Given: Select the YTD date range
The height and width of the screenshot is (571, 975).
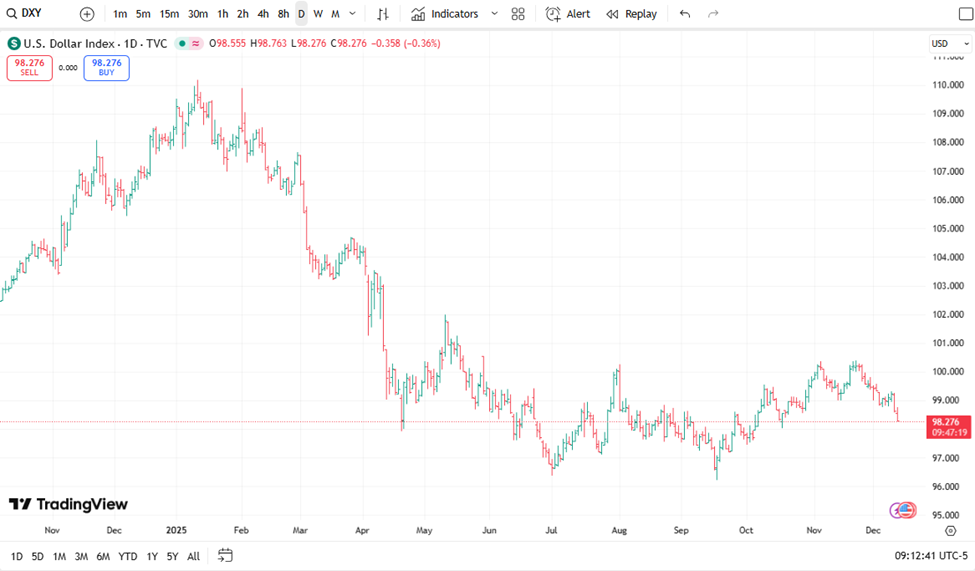Looking at the screenshot, I should [127, 556].
